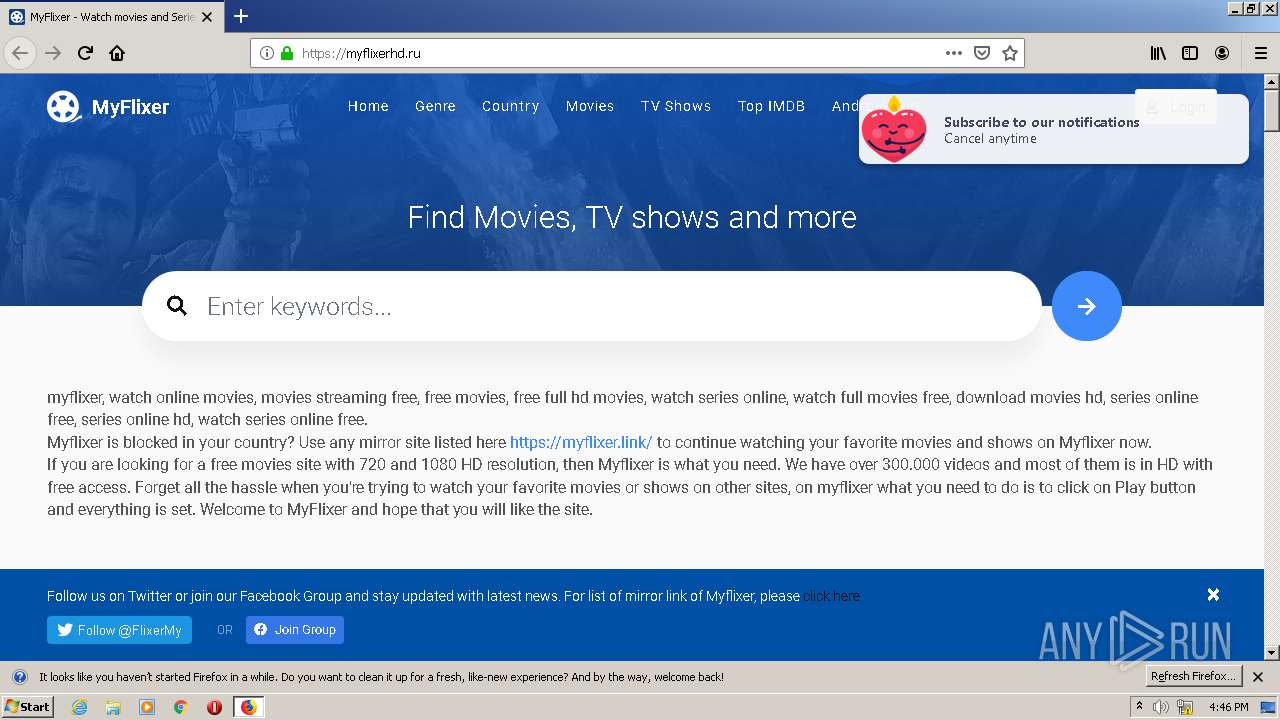
Task: Open Internet Explorer from taskbar
Action: click(80, 707)
